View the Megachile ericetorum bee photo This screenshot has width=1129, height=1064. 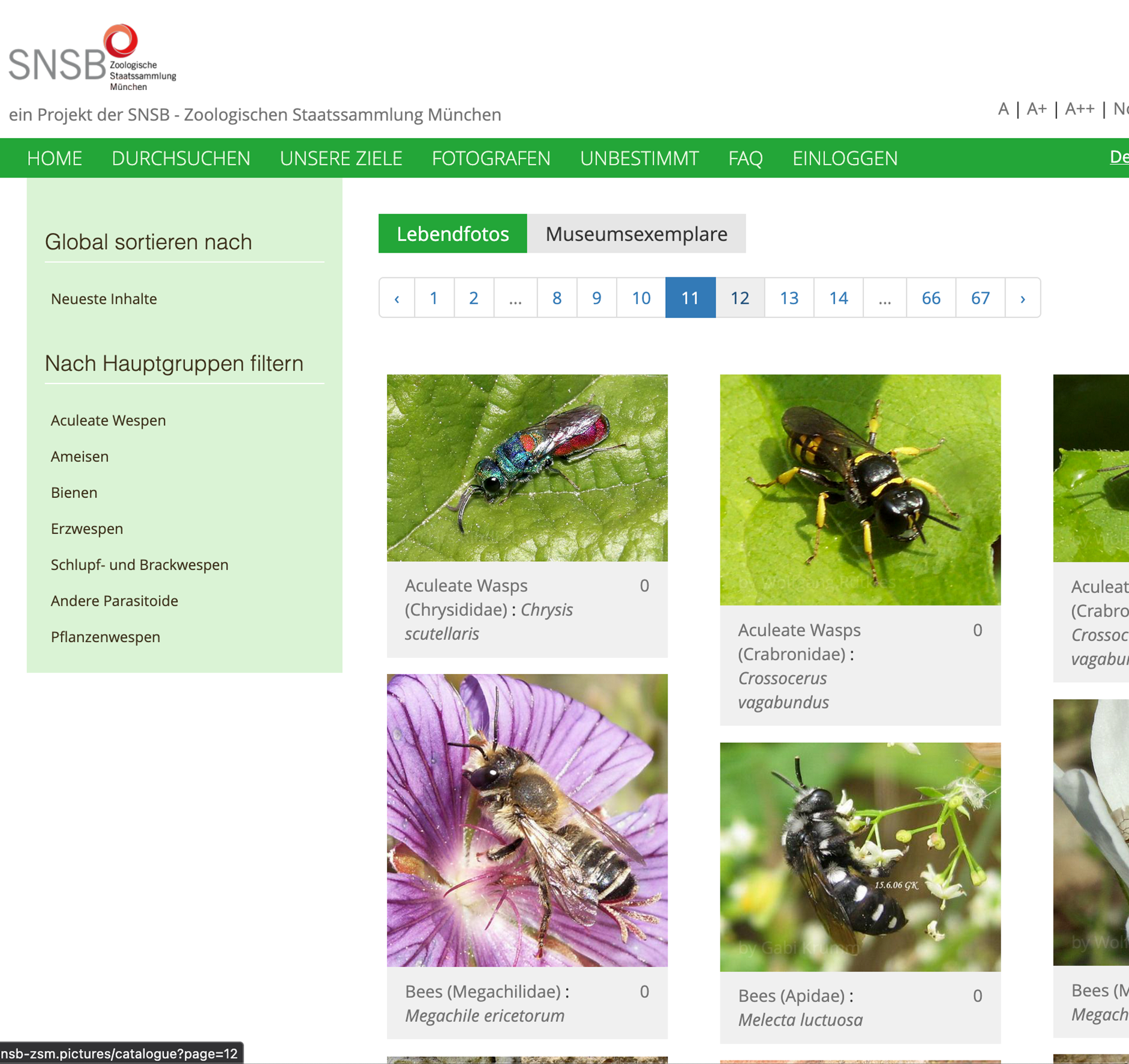tap(527, 820)
